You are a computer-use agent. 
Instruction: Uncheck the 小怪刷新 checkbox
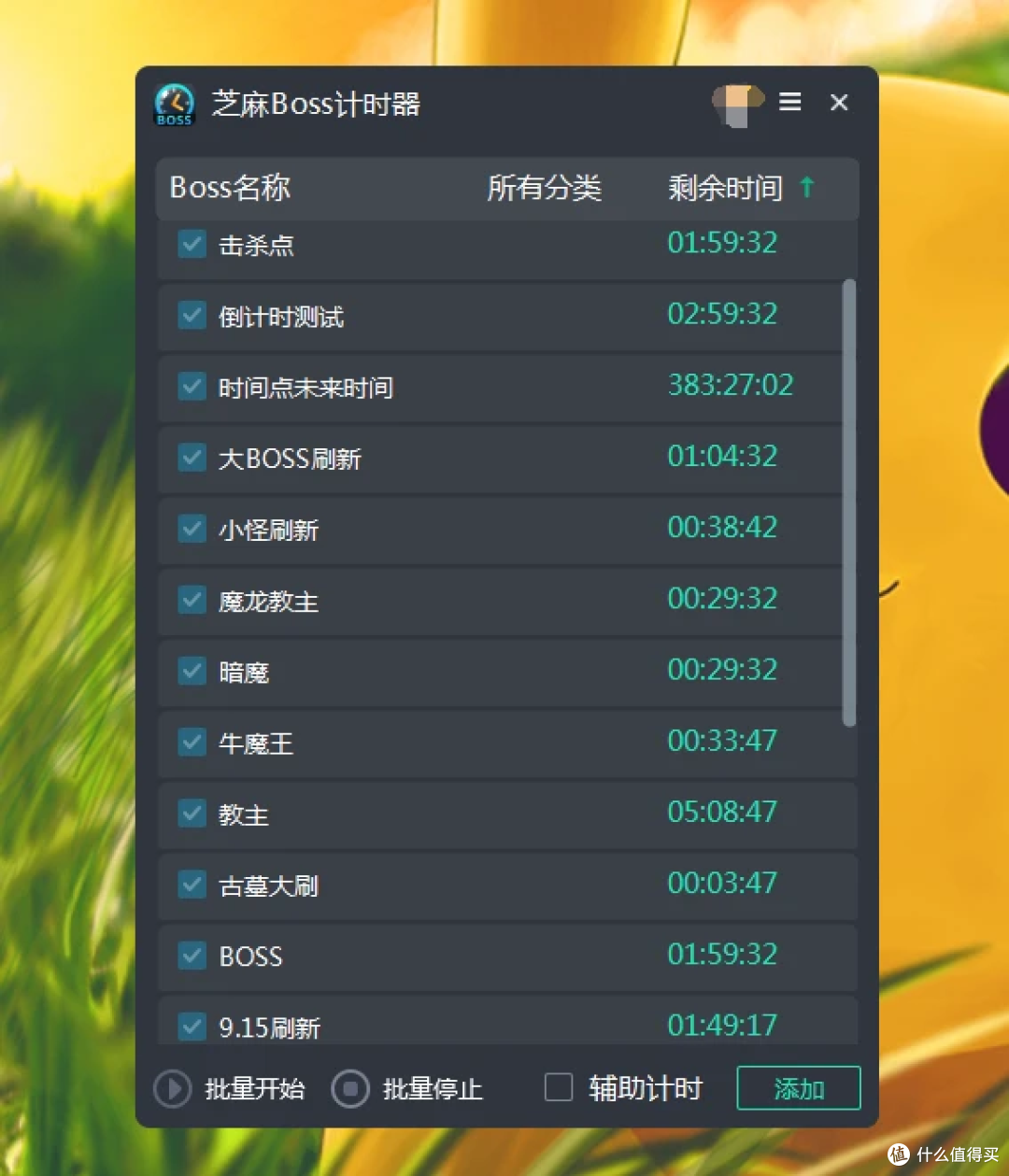192,529
